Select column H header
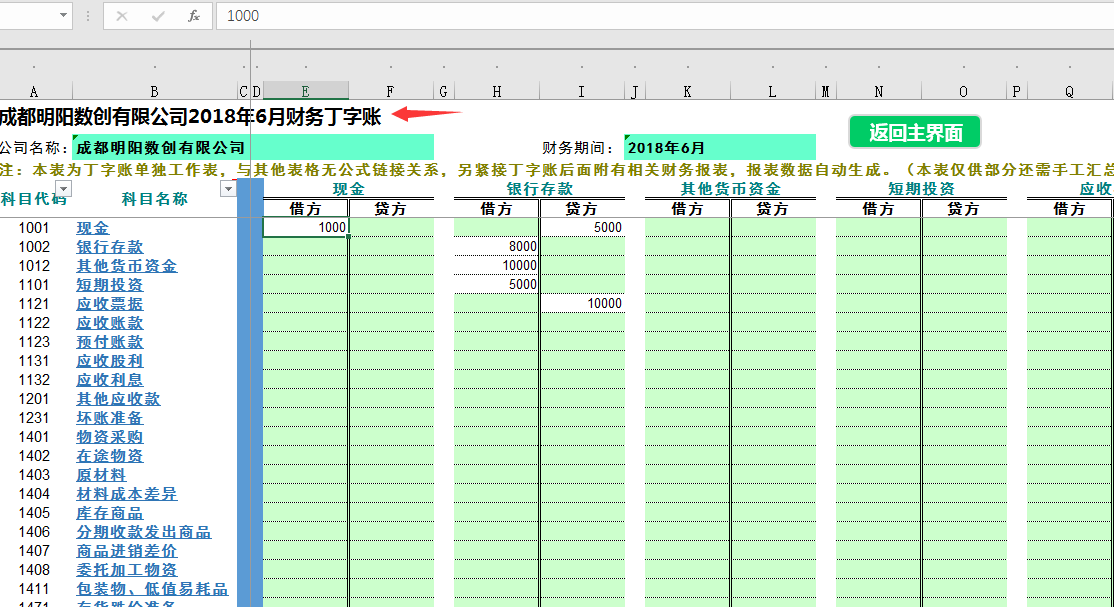Screen dimensions: 1114x607 (x=497, y=92)
